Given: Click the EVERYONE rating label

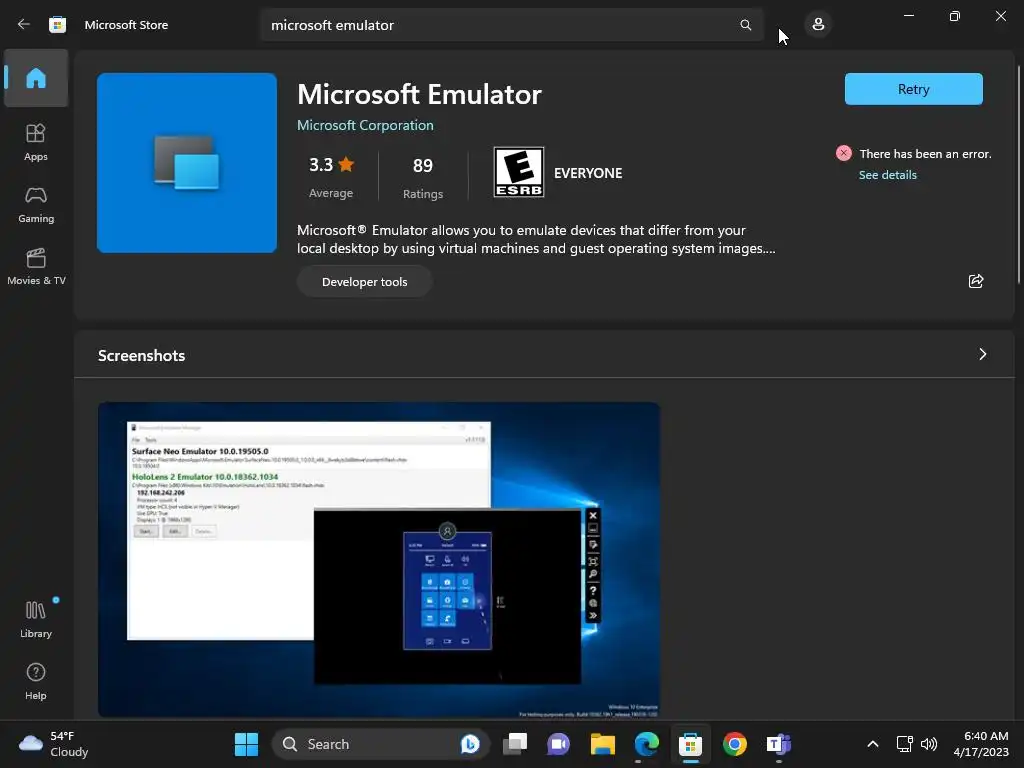Looking at the screenshot, I should click(588, 173).
